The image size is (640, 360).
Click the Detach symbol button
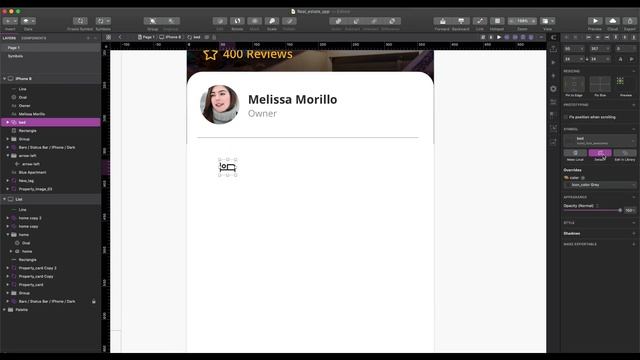600,153
